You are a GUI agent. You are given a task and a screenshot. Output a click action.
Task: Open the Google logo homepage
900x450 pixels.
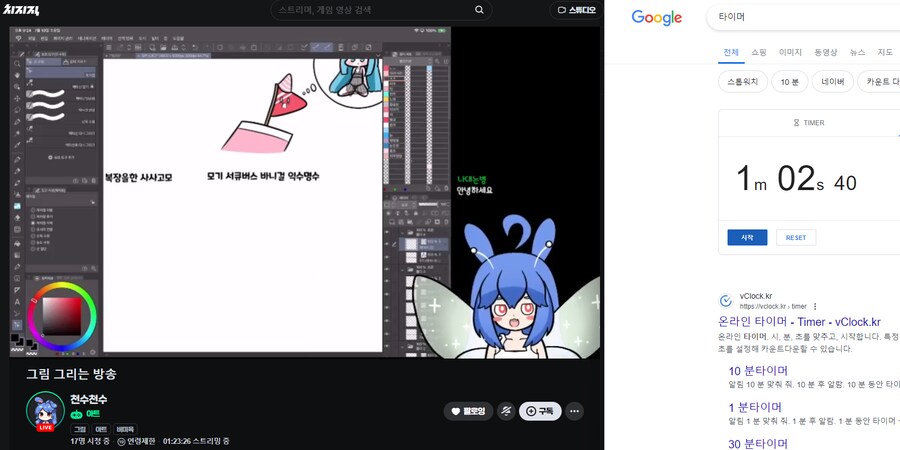[657, 17]
